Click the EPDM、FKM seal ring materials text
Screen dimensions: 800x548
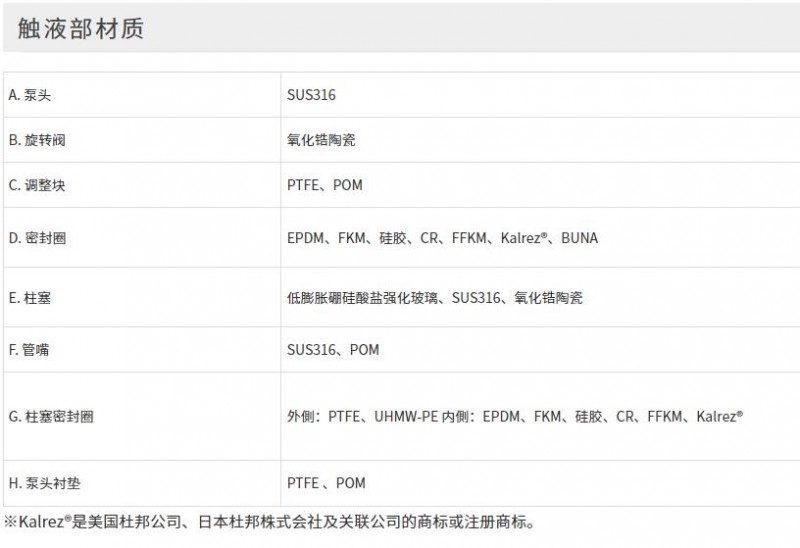327,238
